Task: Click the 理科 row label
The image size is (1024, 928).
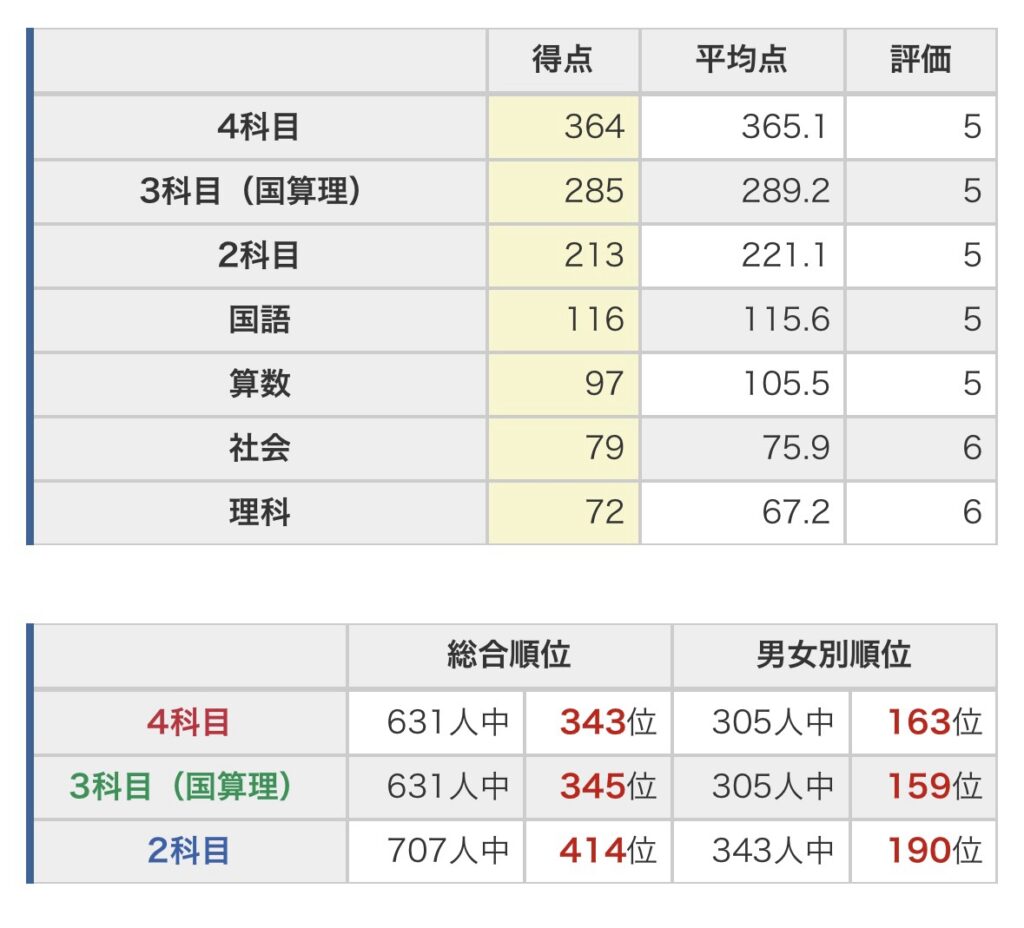Action: tap(259, 512)
